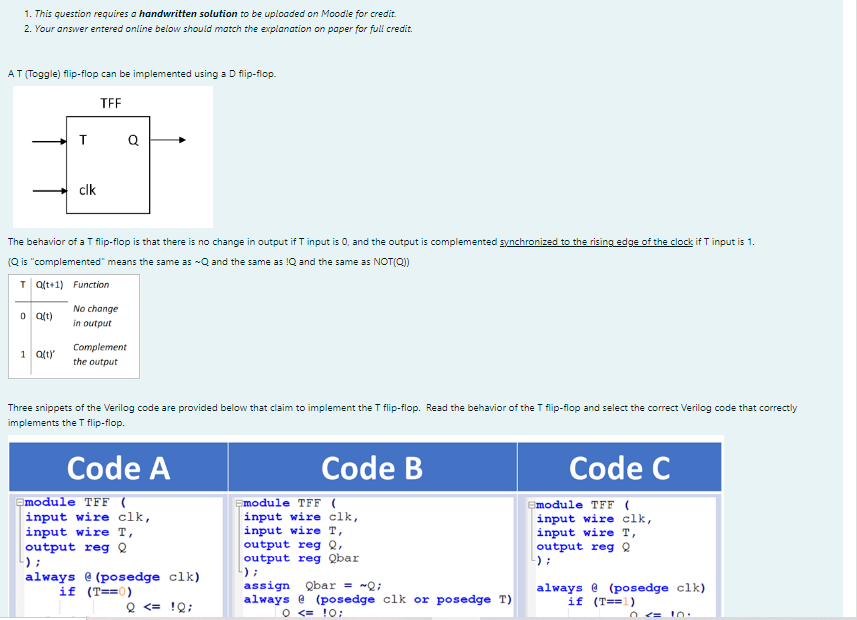Click the TFF block diagram image
The height and width of the screenshot is (620, 857).
(x=113, y=157)
